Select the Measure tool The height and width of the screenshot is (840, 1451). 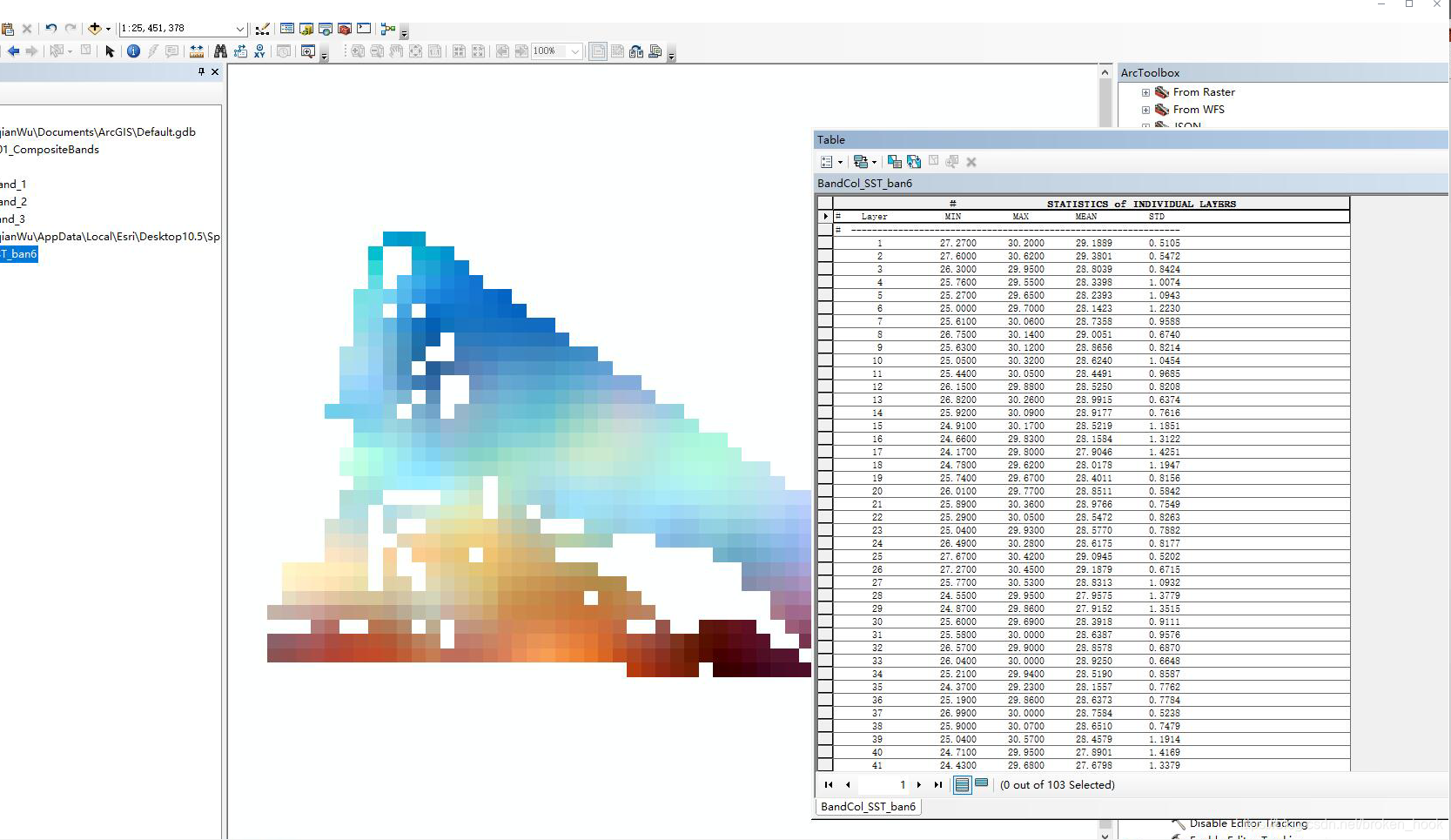click(x=197, y=51)
